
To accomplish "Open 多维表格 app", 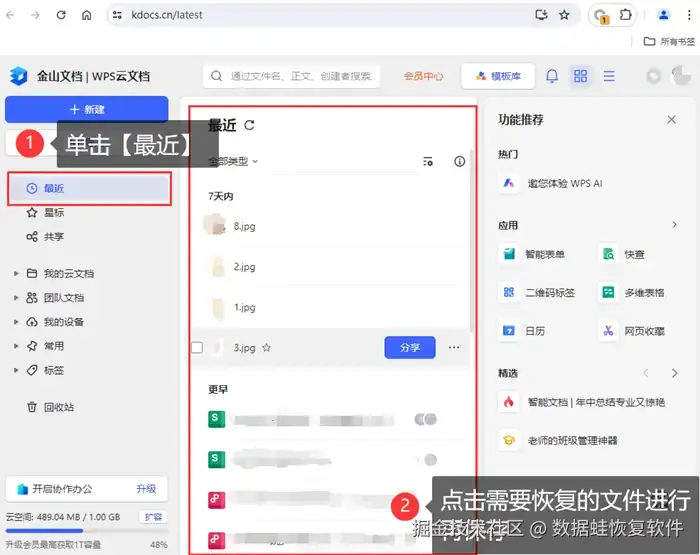I will coord(632,292).
